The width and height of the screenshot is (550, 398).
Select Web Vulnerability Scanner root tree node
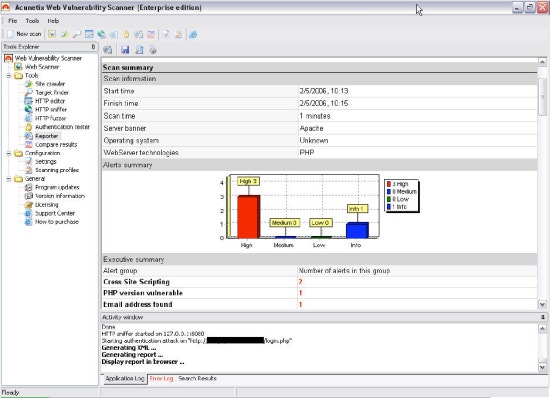pyautogui.click(x=48, y=58)
